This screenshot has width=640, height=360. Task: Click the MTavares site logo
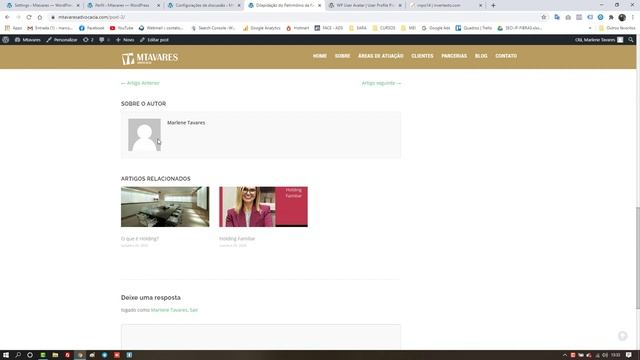click(150, 58)
